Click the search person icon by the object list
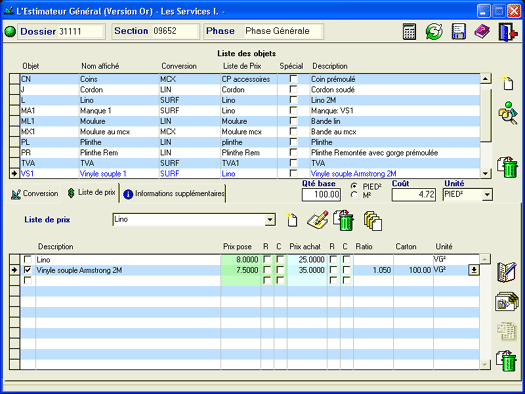Viewport: 525px width, 394px height. click(x=508, y=113)
